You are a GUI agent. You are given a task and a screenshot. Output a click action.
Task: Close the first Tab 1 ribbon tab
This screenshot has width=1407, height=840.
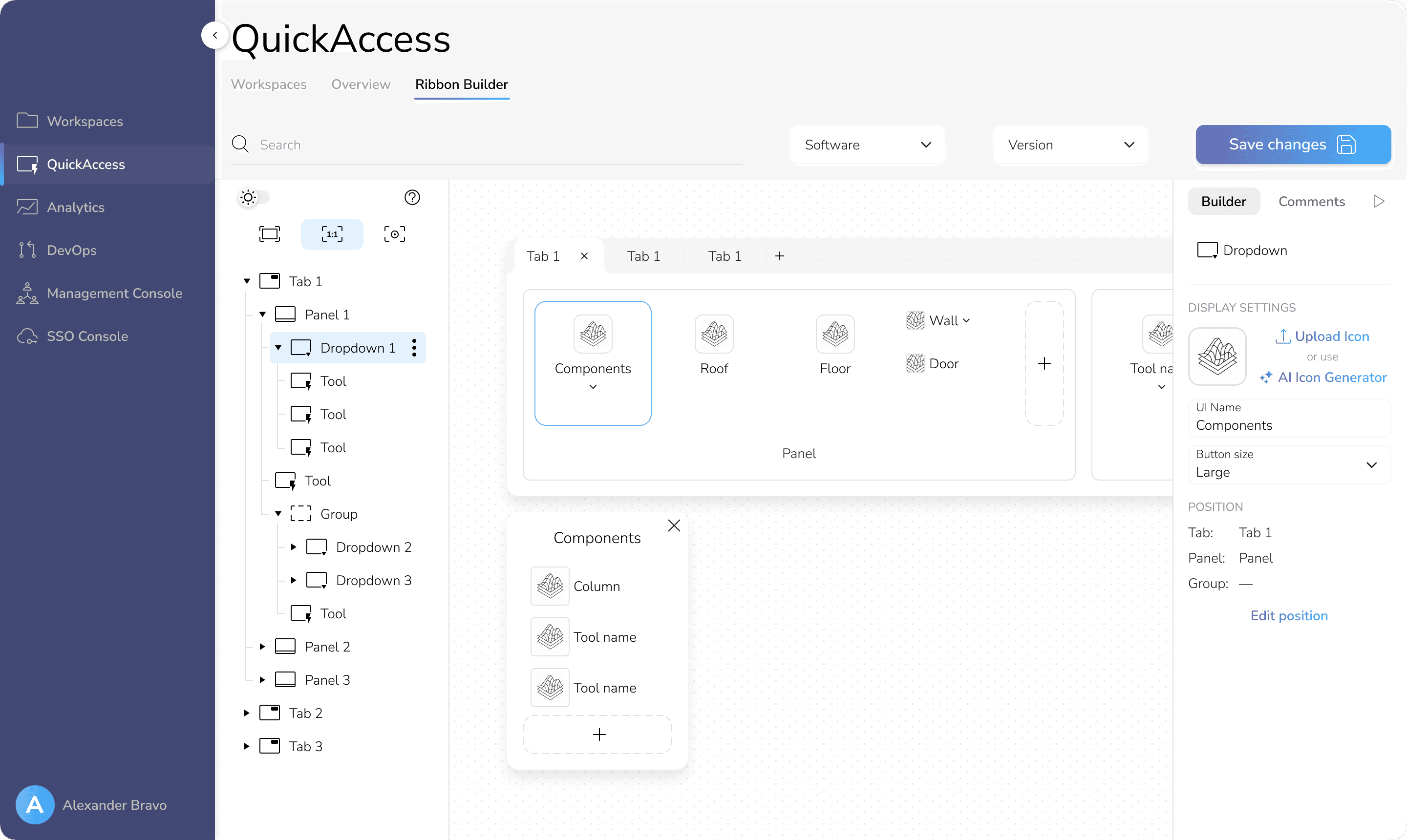pos(584,256)
